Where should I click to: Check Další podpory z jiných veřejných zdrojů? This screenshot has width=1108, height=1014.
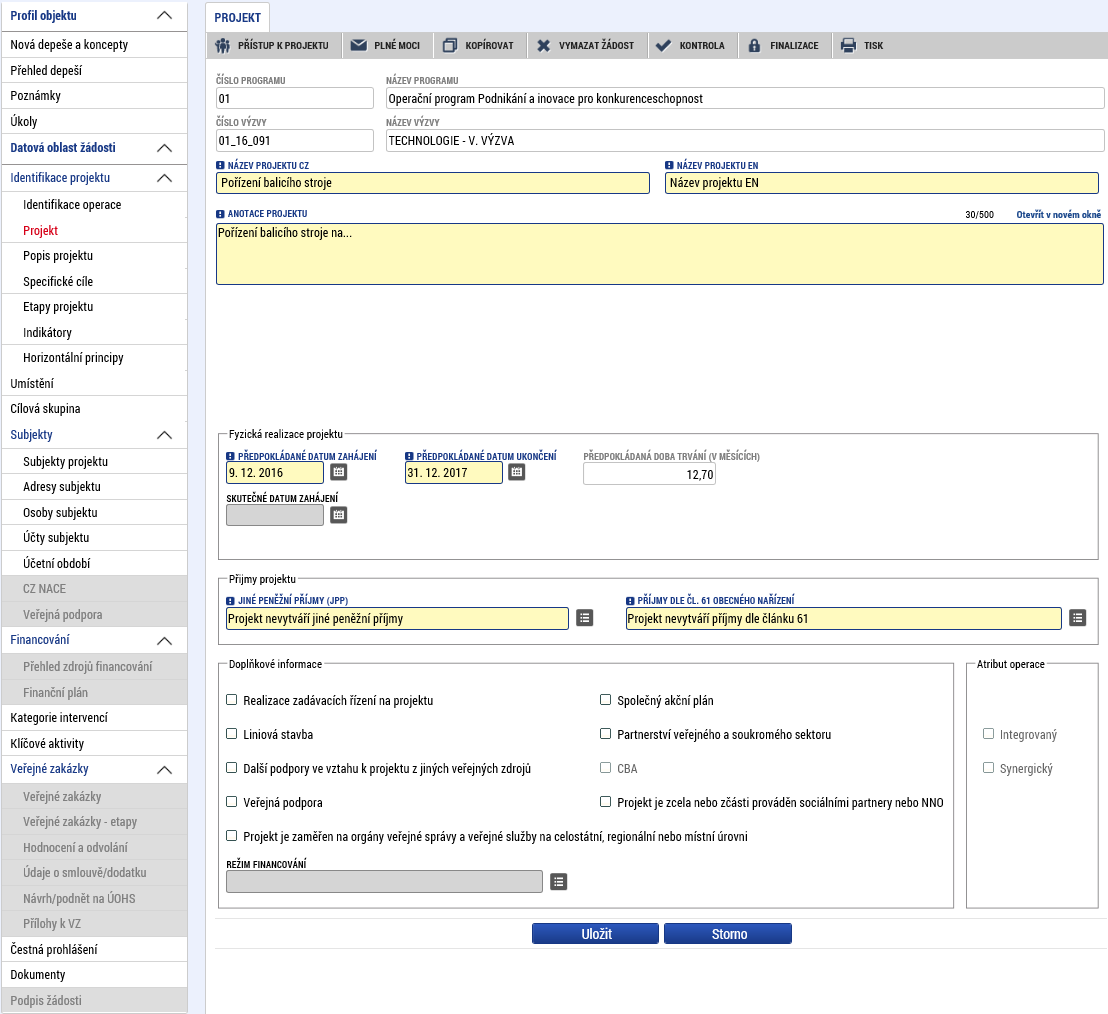(232, 768)
